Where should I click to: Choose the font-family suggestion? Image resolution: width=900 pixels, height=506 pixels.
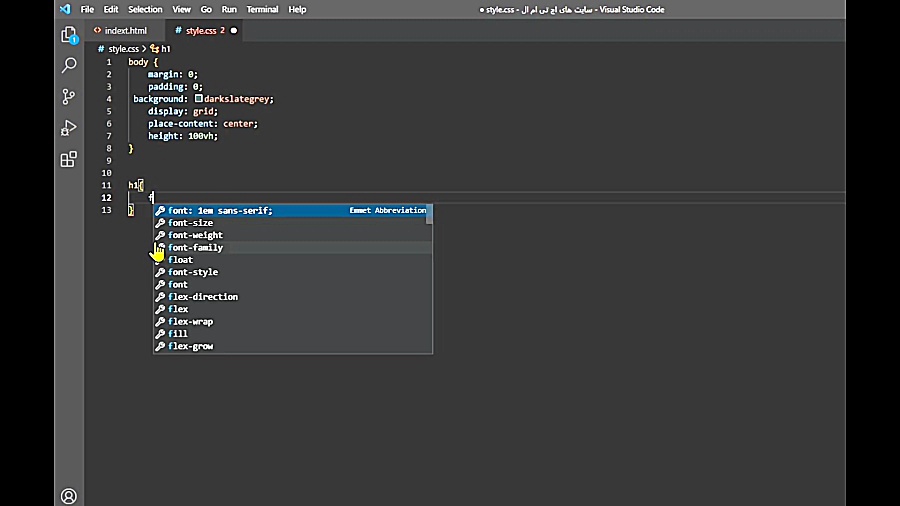point(293,247)
